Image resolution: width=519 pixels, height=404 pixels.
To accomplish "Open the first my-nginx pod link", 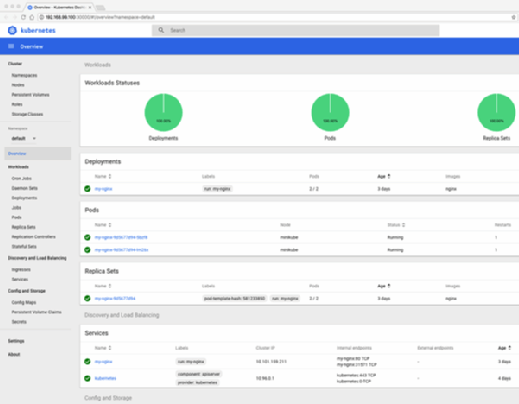I will point(121,237).
